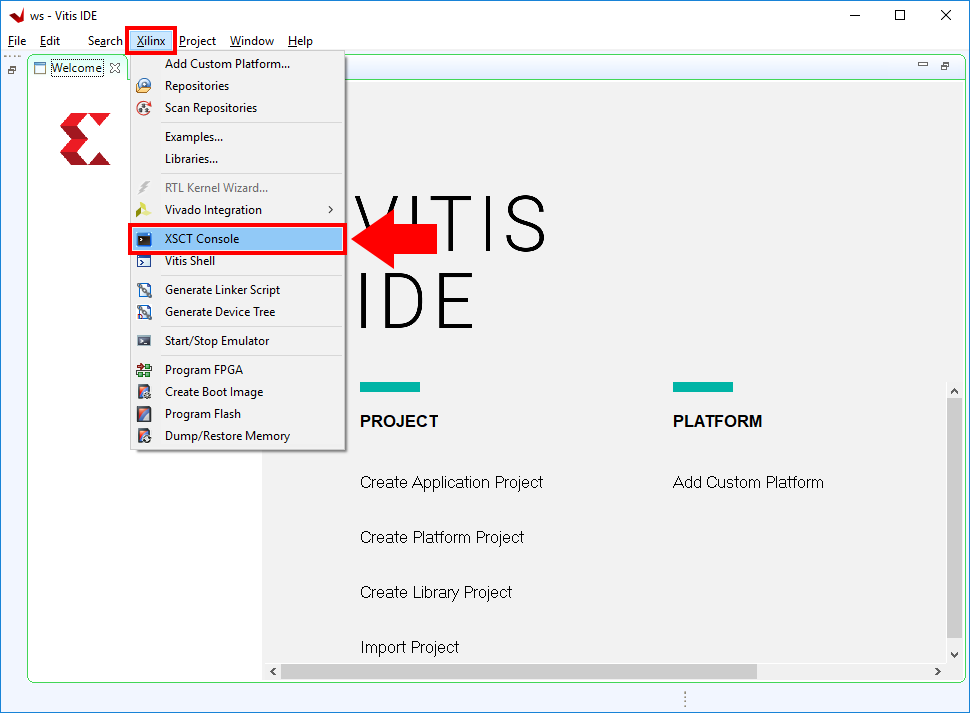Expand the Vivado Integration submenu arrow
The height and width of the screenshot is (713, 970).
[x=331, y=210]
